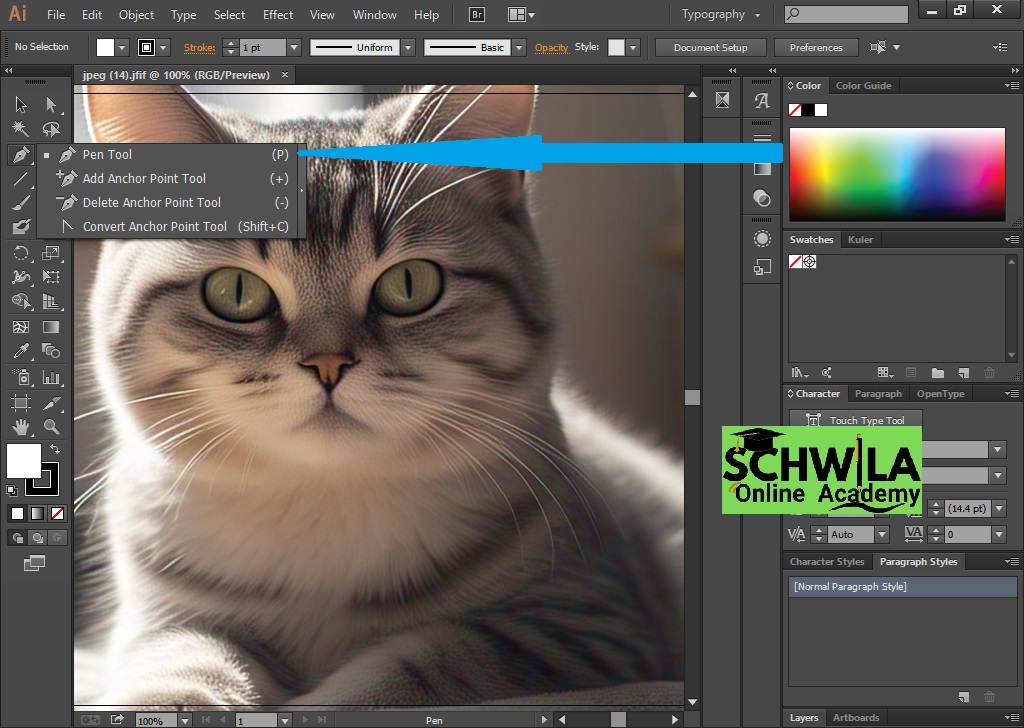The width and height of the screenshot is (1024, 728).
Task: Activate the Perspective Grid tool
Action: pyautogui.click(x=51, y=301)
